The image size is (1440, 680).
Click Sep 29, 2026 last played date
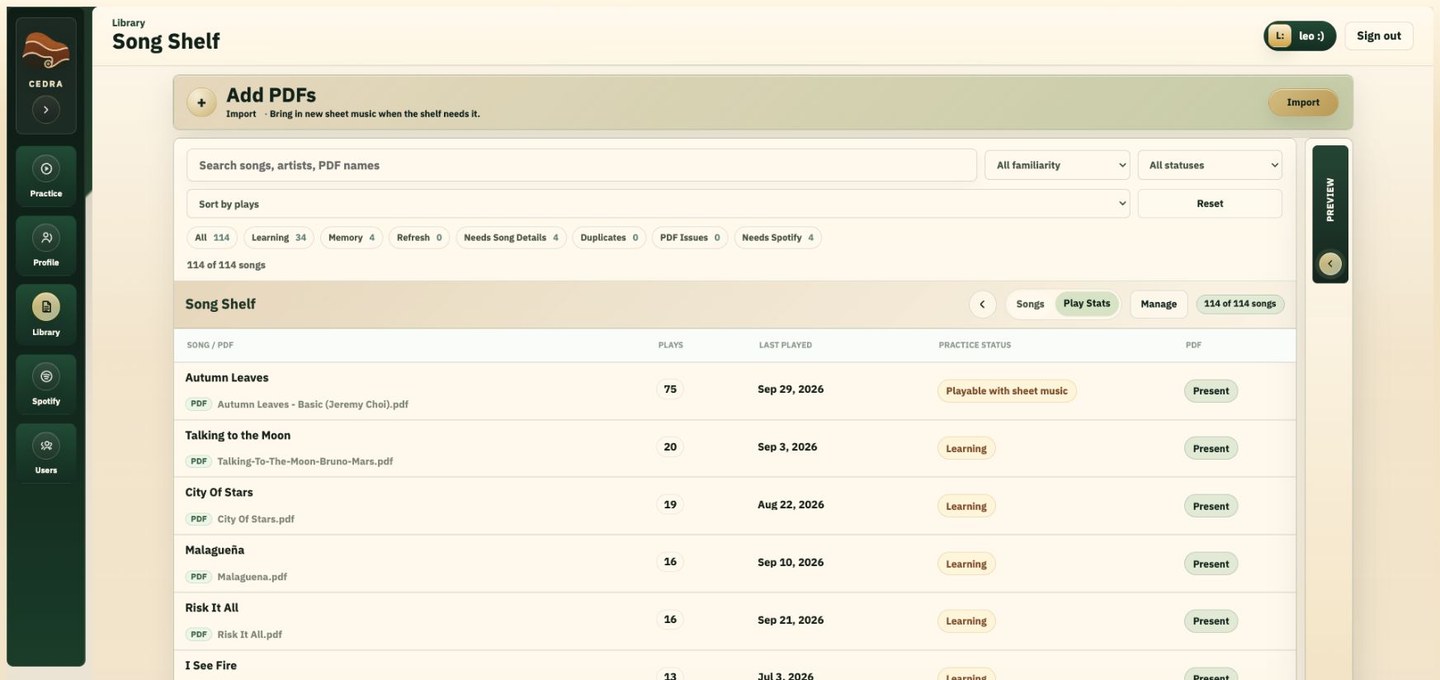(x=791, y=389)
